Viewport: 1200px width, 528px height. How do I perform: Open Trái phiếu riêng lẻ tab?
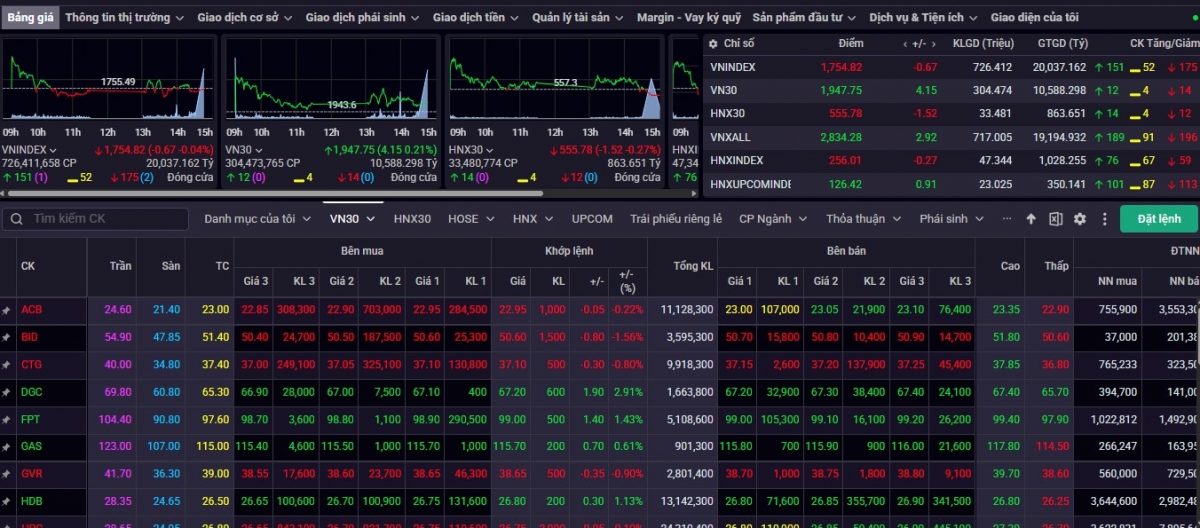(676, 219)
